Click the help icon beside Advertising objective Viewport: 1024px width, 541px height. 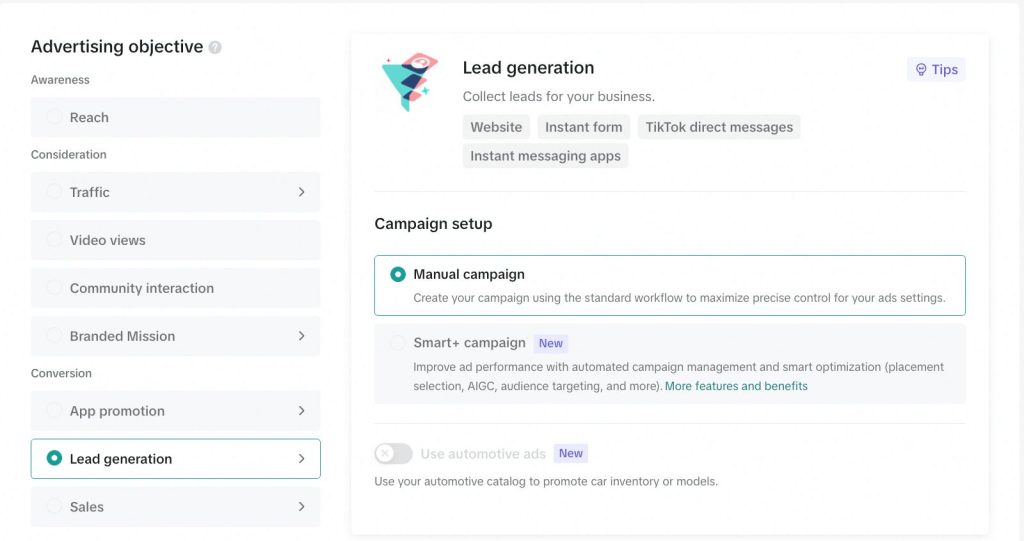215,48
